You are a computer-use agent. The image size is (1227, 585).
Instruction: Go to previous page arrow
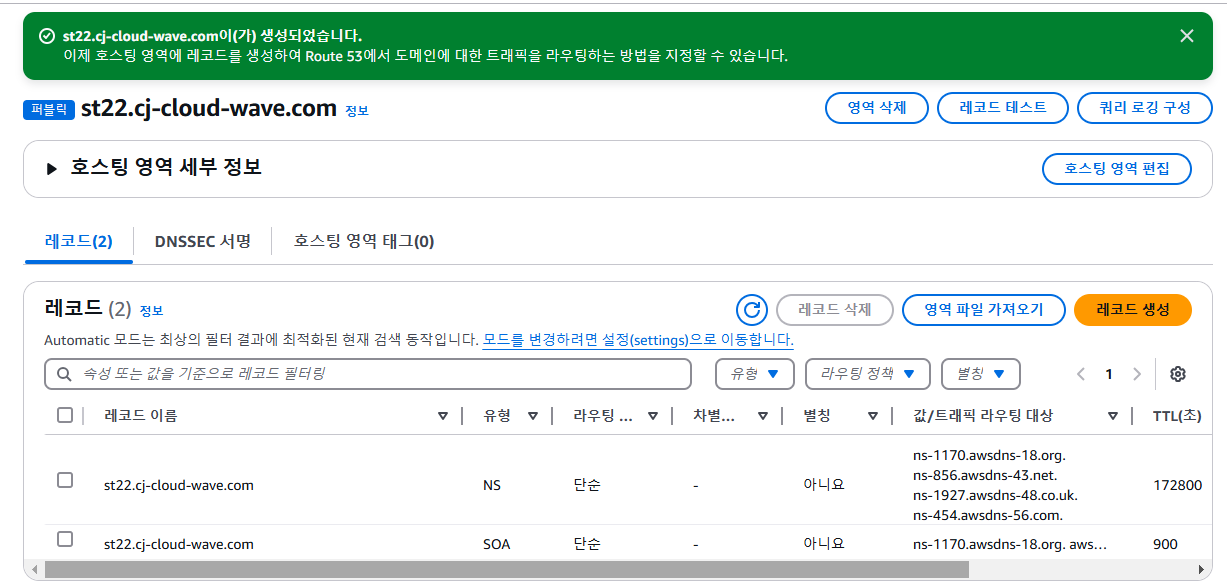pos(1081,374)
